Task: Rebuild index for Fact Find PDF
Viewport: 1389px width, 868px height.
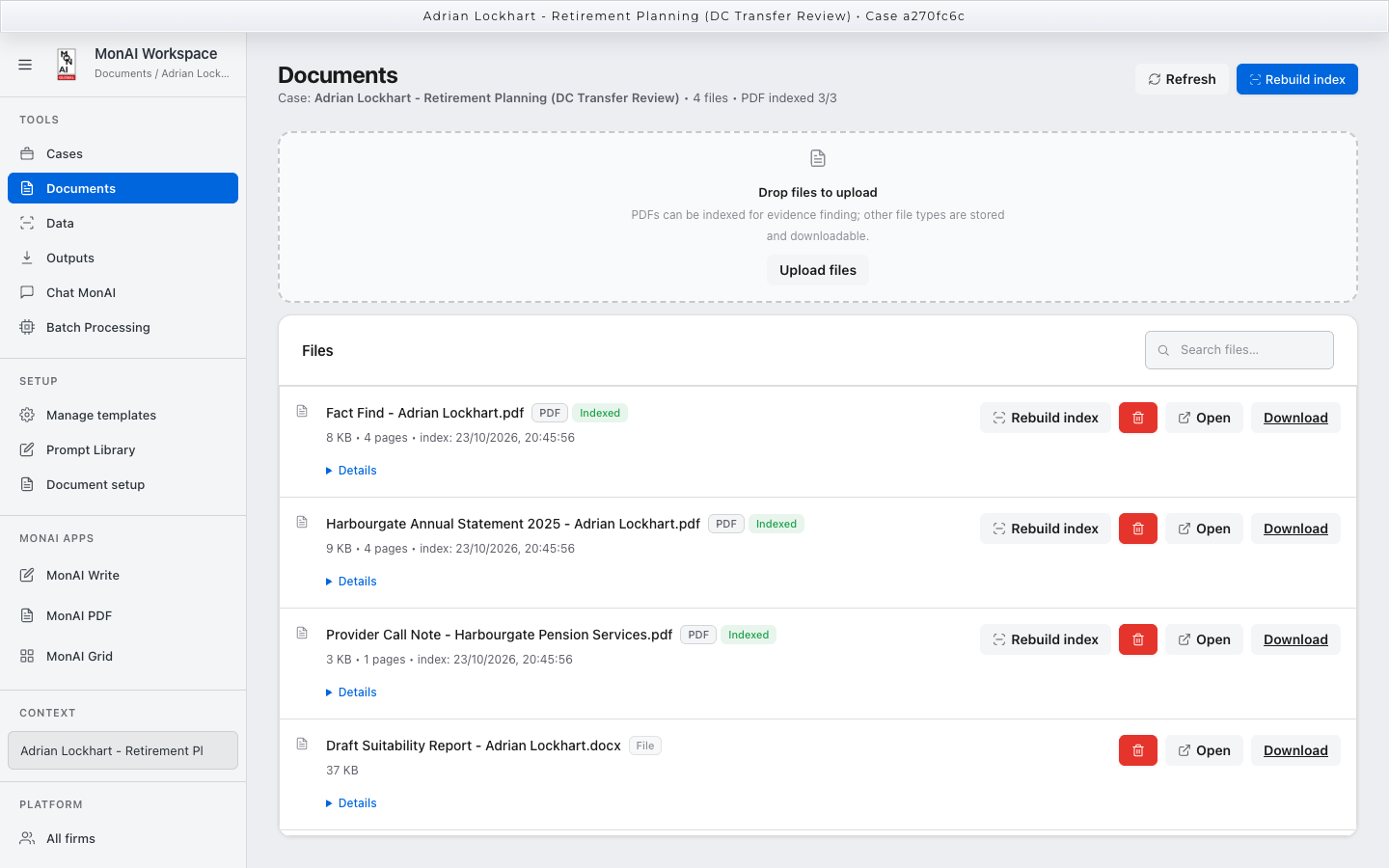Action: [x=1046, y=418]
